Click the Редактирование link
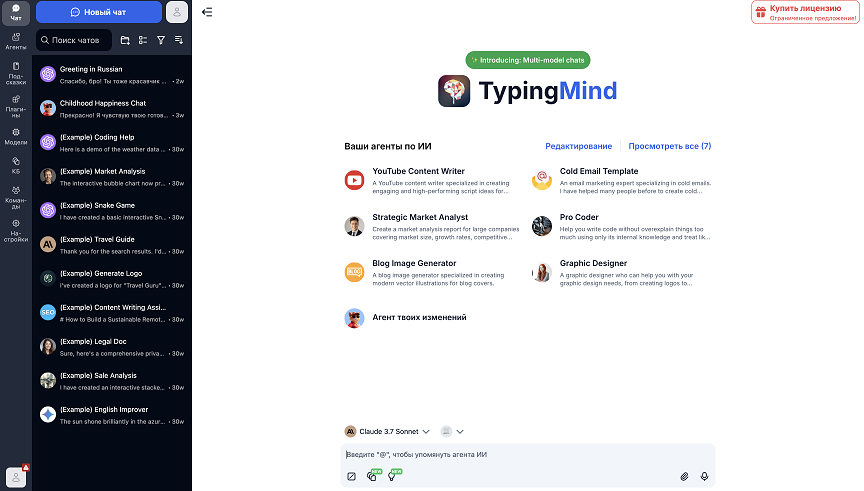 (x=579, y=146)
